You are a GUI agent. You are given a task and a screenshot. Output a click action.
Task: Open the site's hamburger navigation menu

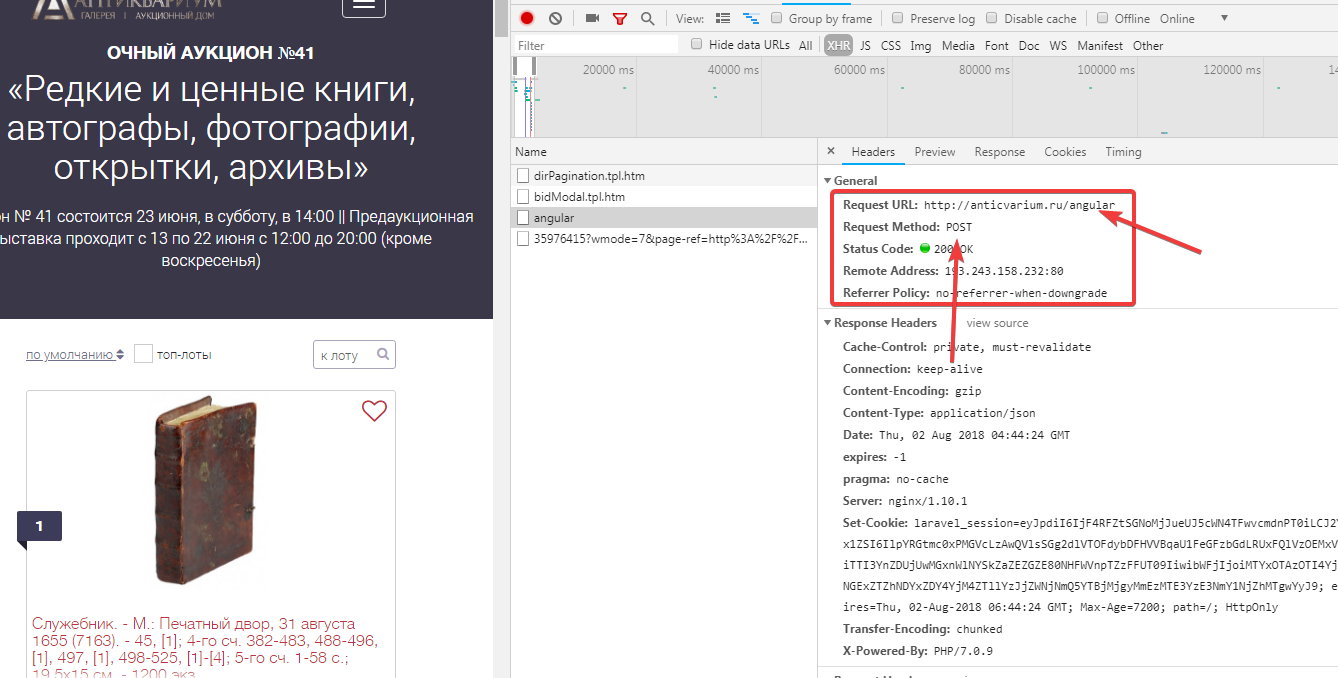(363, 7)
